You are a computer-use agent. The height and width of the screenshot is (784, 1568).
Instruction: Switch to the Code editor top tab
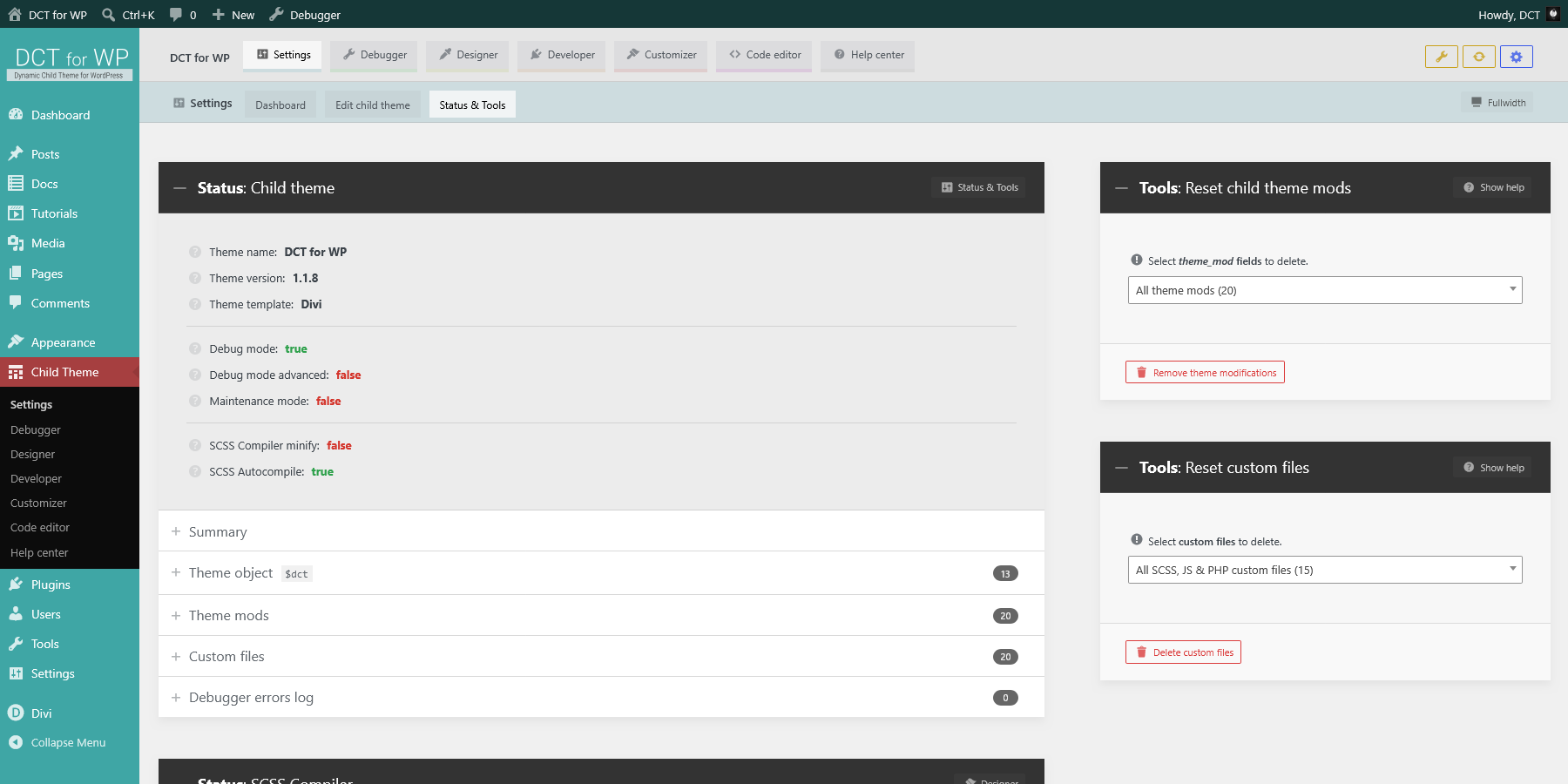pos(765,55)
